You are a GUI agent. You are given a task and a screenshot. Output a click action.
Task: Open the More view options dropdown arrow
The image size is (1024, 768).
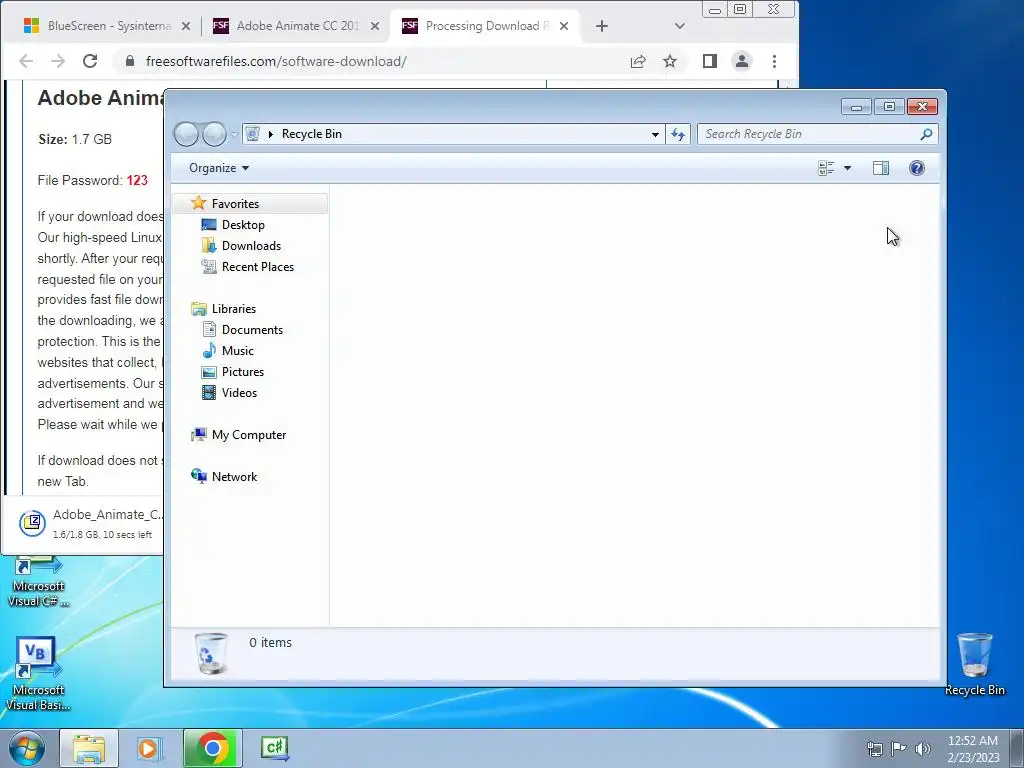[847, 168]
